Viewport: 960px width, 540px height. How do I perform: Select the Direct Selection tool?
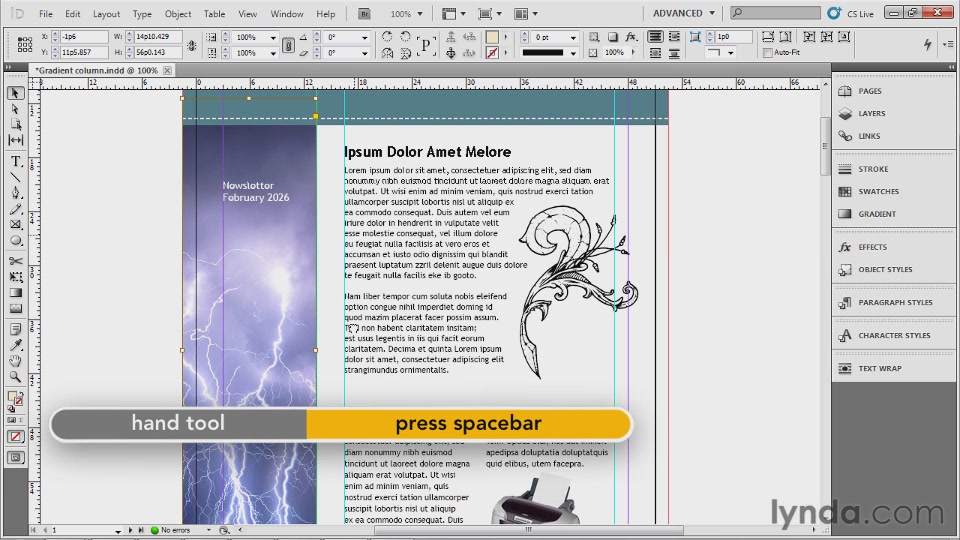pyautogui.click(x=15, y=109)
